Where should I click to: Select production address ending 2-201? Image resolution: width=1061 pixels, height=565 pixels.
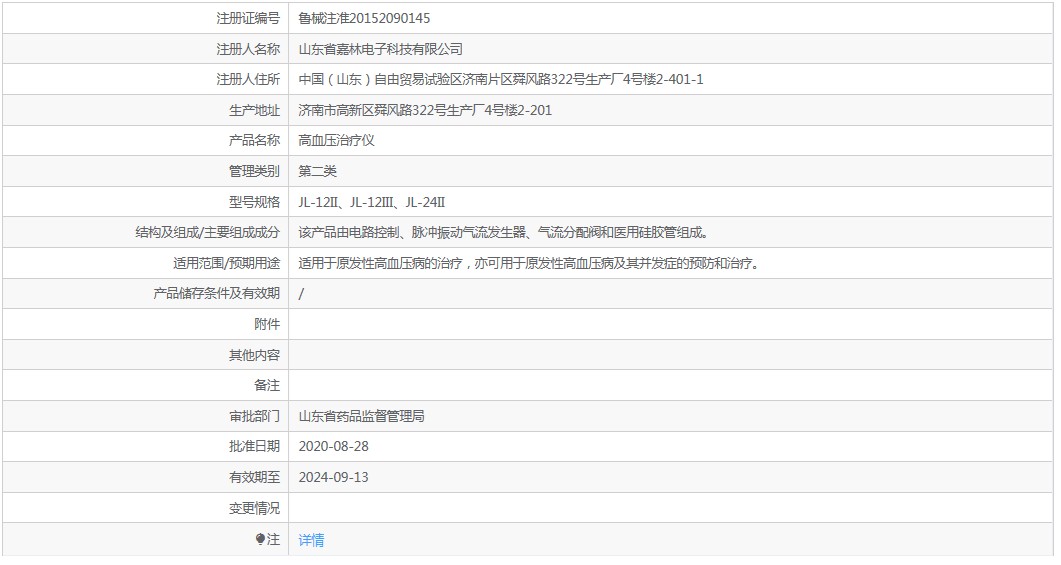point(425,110)
